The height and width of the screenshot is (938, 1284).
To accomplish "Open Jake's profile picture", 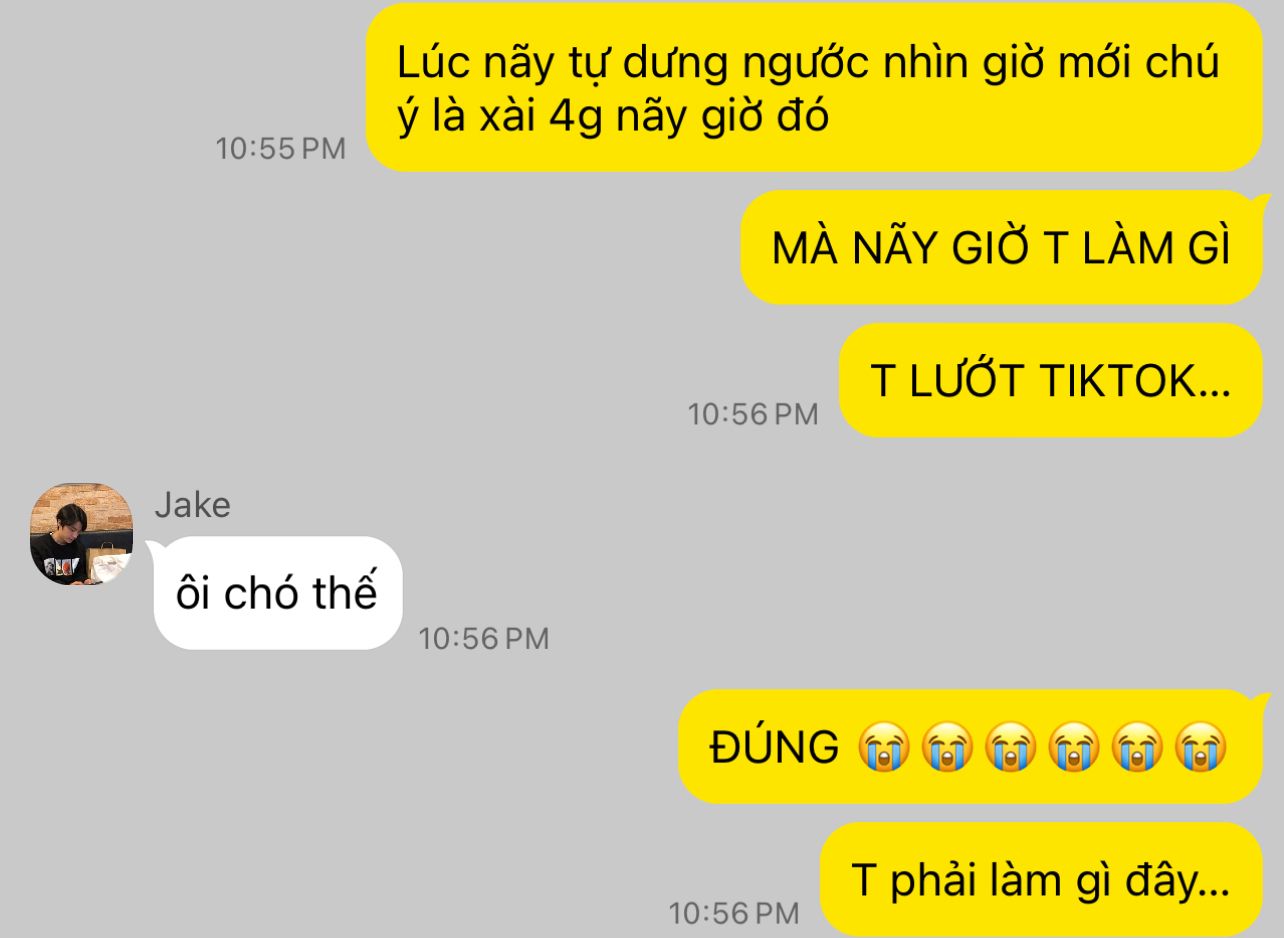I will pyautogui.click(x=81, y=534).
